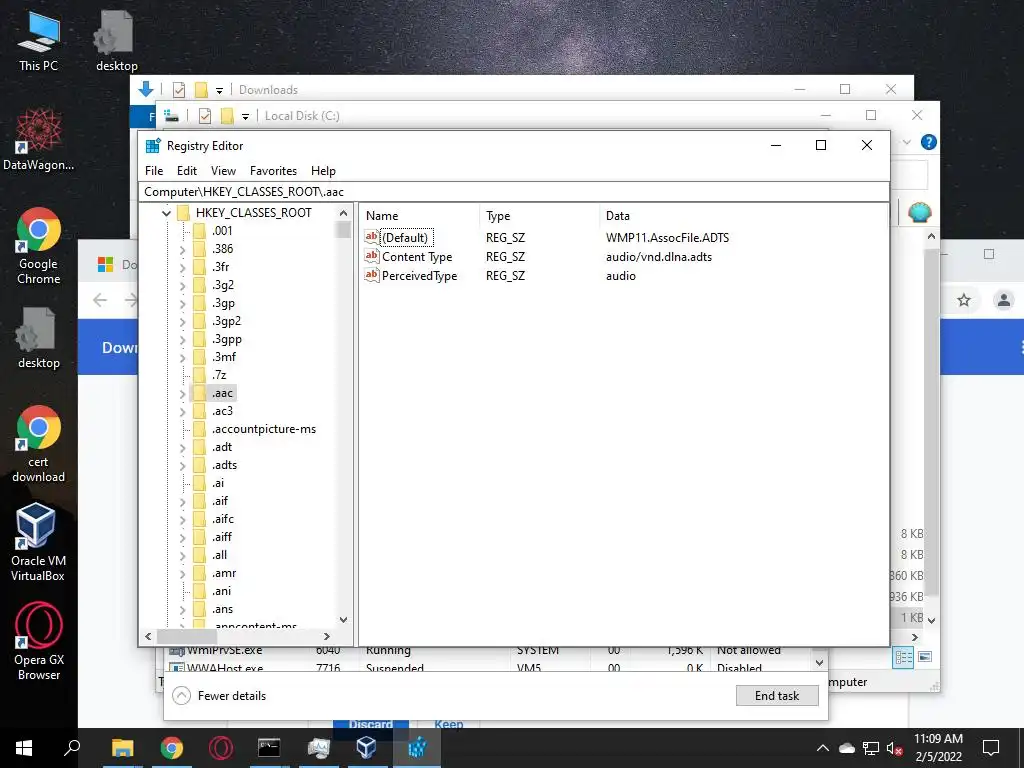Image resolution: width=1024 pixels, height=768 pixels.
Task: Open network tray icon
Action: (871, 748)
